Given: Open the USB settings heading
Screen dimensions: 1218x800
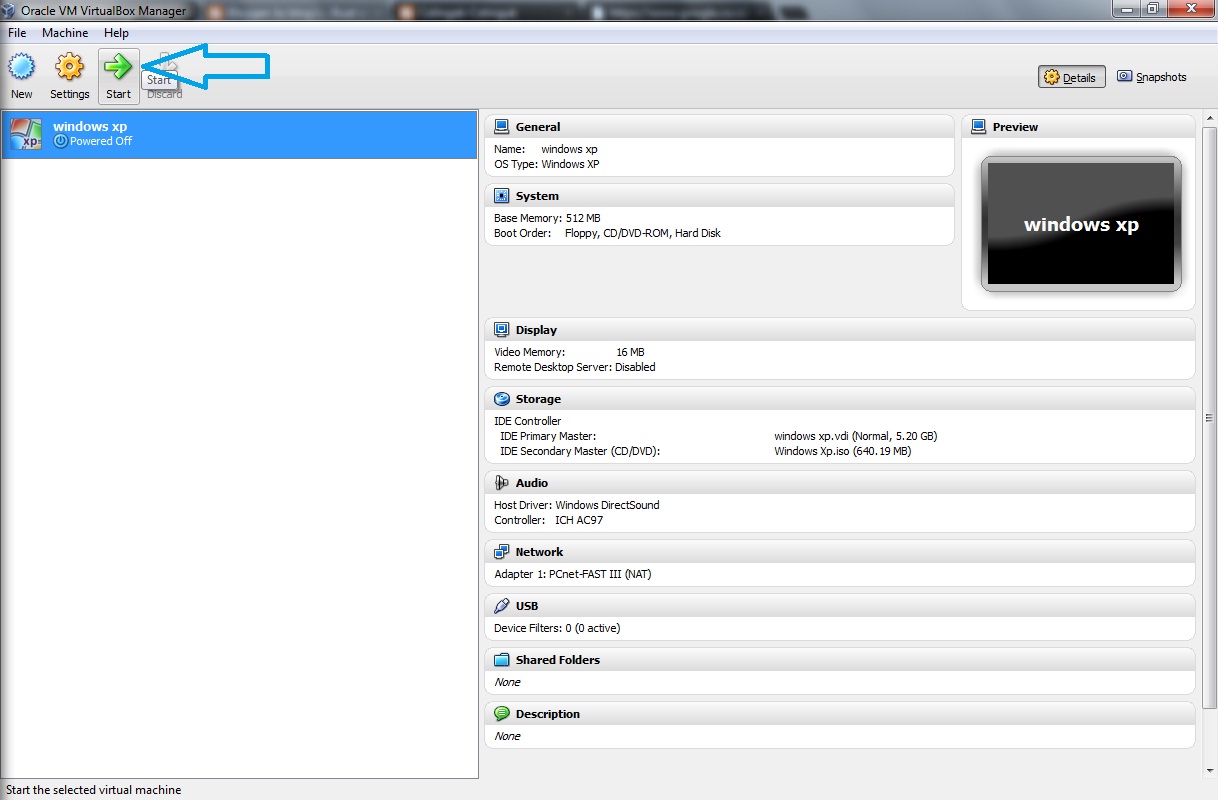Looking at the screenshot, I should (527, 606).
